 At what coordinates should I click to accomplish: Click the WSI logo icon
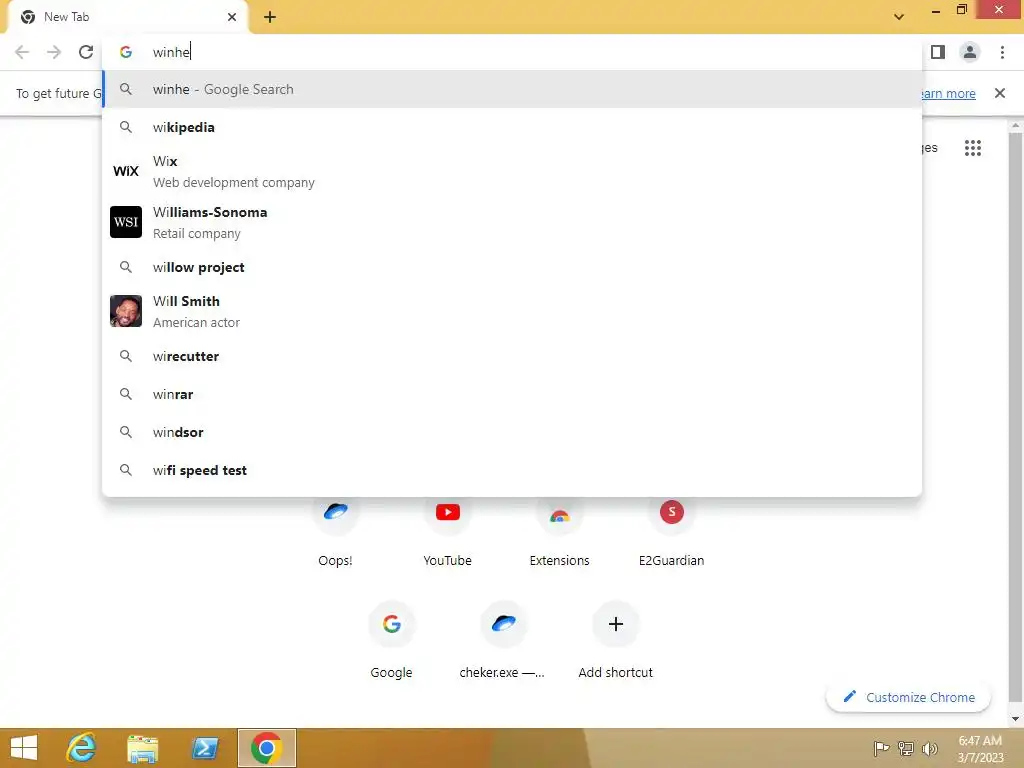(126, 222)
